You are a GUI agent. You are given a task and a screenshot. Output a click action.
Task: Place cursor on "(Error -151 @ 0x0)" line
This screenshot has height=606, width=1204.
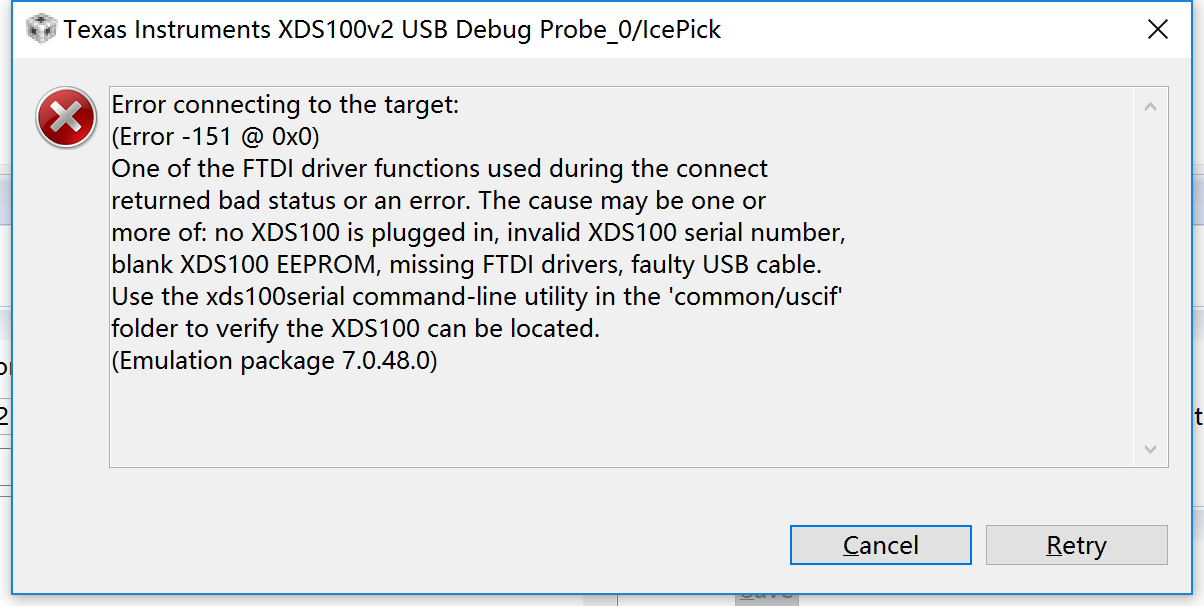[x=215, y=136]
